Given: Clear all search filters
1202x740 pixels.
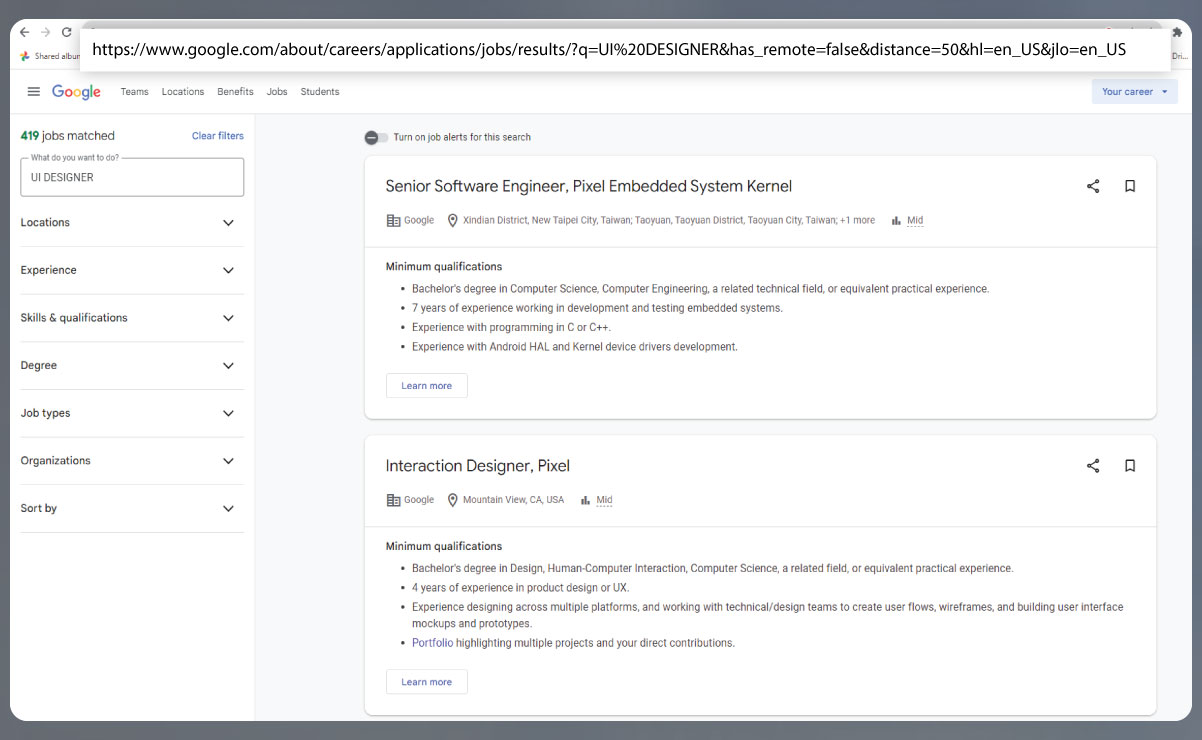Looking at the screenshot, I should point(218,136).
